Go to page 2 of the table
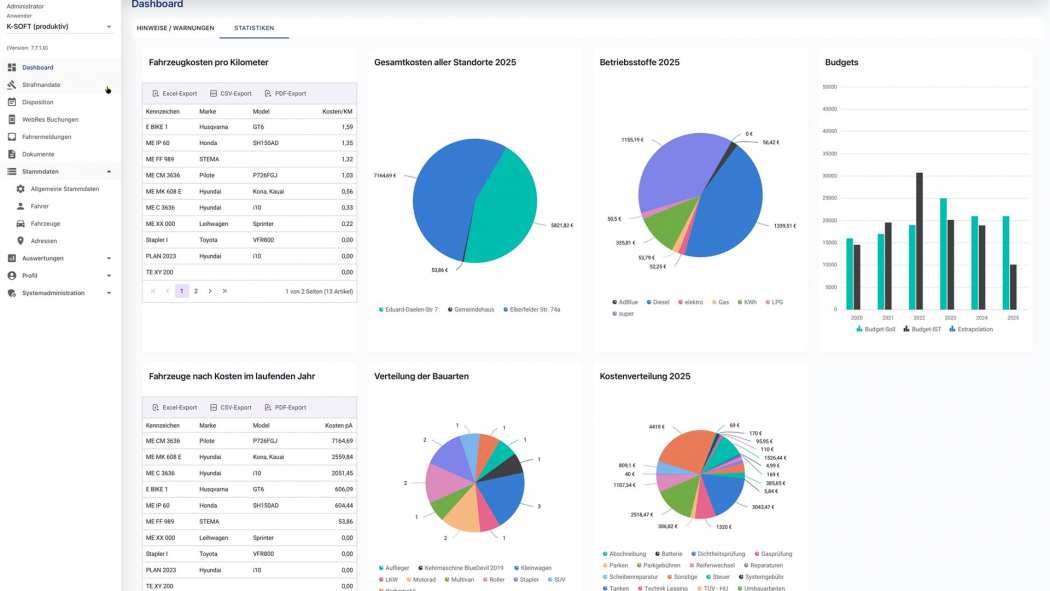Screen dimensions: 1050x591 click(x=196, y=291)
